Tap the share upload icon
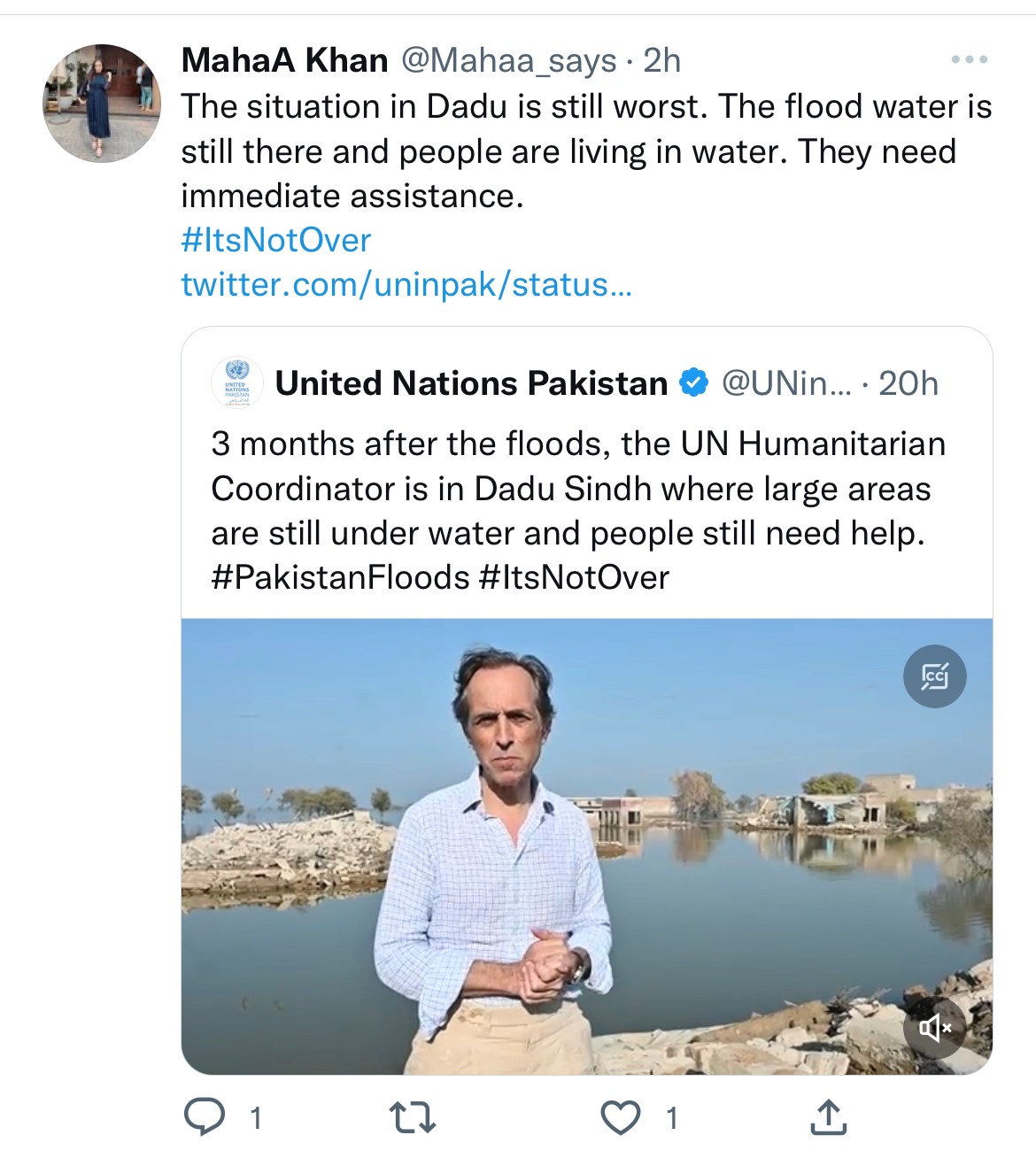This screenshot has width=1036, height=1166. [x=828, y=1117]
